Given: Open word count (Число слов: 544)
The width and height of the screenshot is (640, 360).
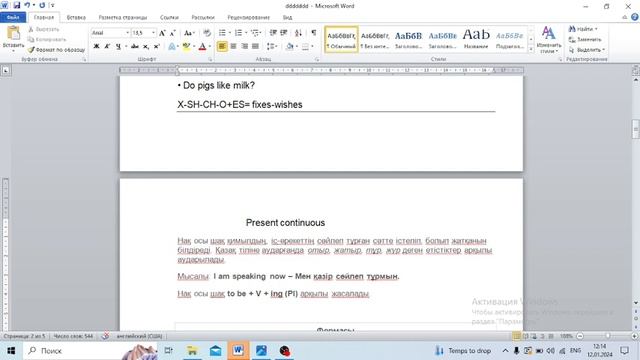Looking at the screenshot, I should point(73,336).
